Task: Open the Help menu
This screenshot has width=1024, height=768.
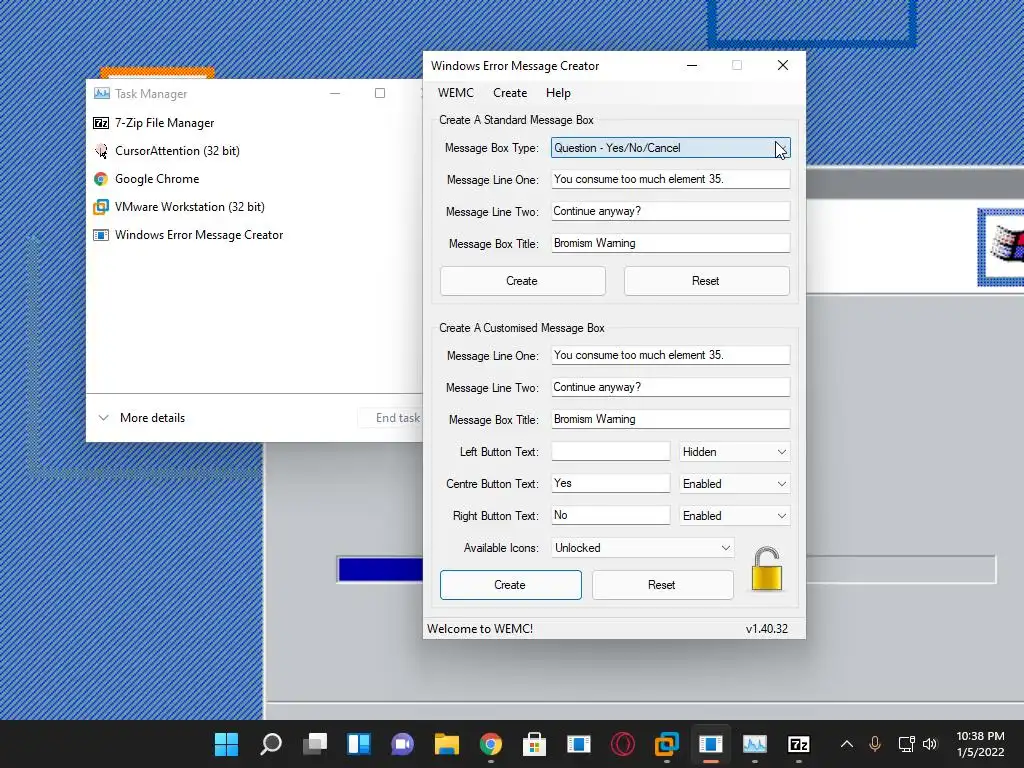Action: tap(558, 93)
